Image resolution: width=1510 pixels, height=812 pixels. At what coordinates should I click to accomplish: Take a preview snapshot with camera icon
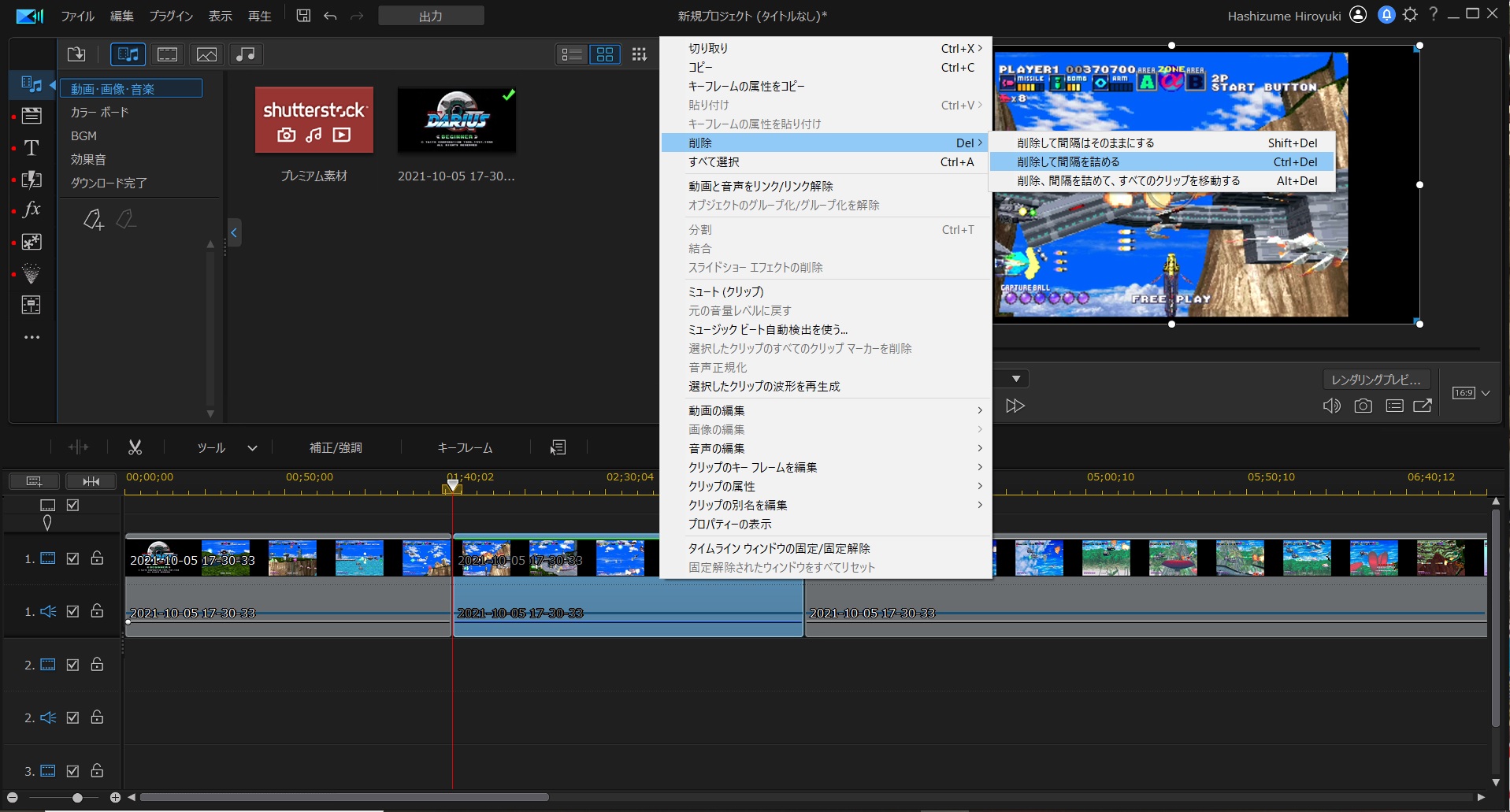1363,406
